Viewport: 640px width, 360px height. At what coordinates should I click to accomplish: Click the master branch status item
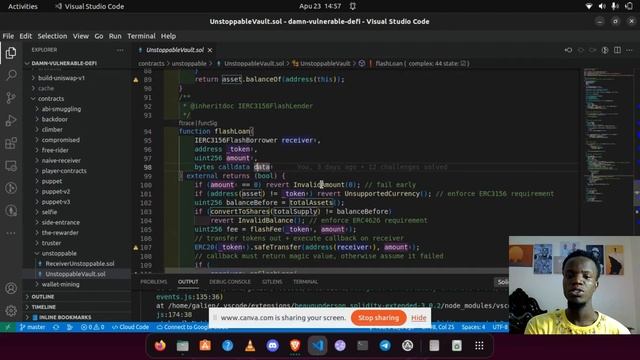coord(33,327)
